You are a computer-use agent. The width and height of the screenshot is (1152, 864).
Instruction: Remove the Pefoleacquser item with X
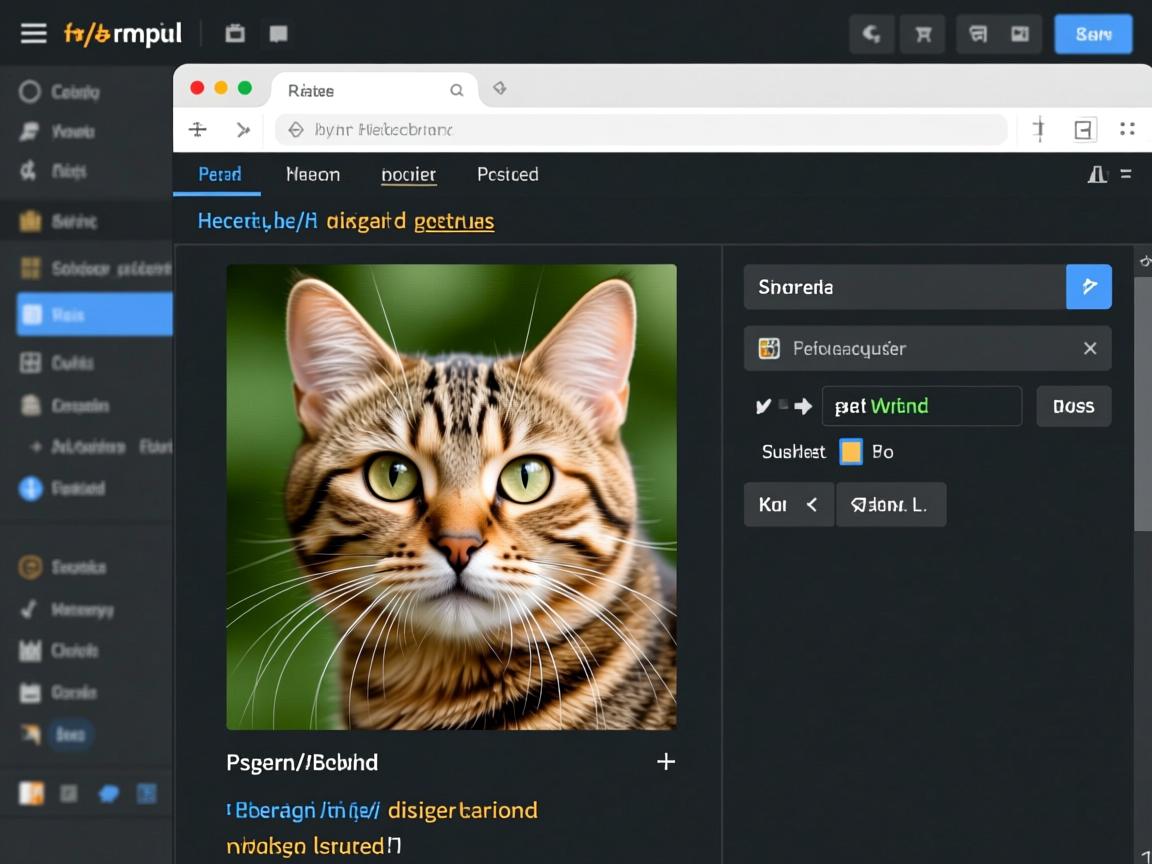1090,348
